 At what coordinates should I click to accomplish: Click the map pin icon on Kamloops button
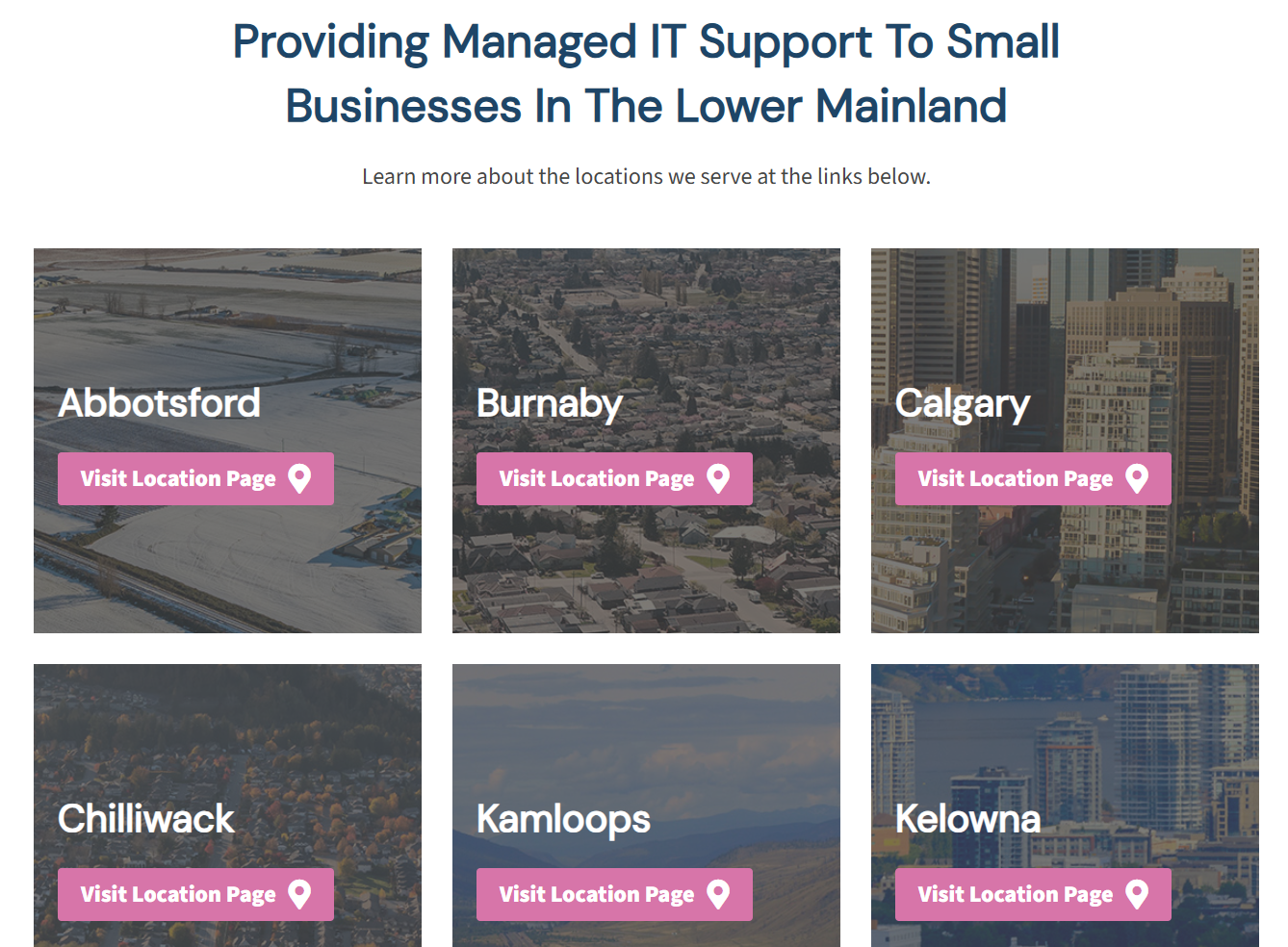(x=718, y=894)
